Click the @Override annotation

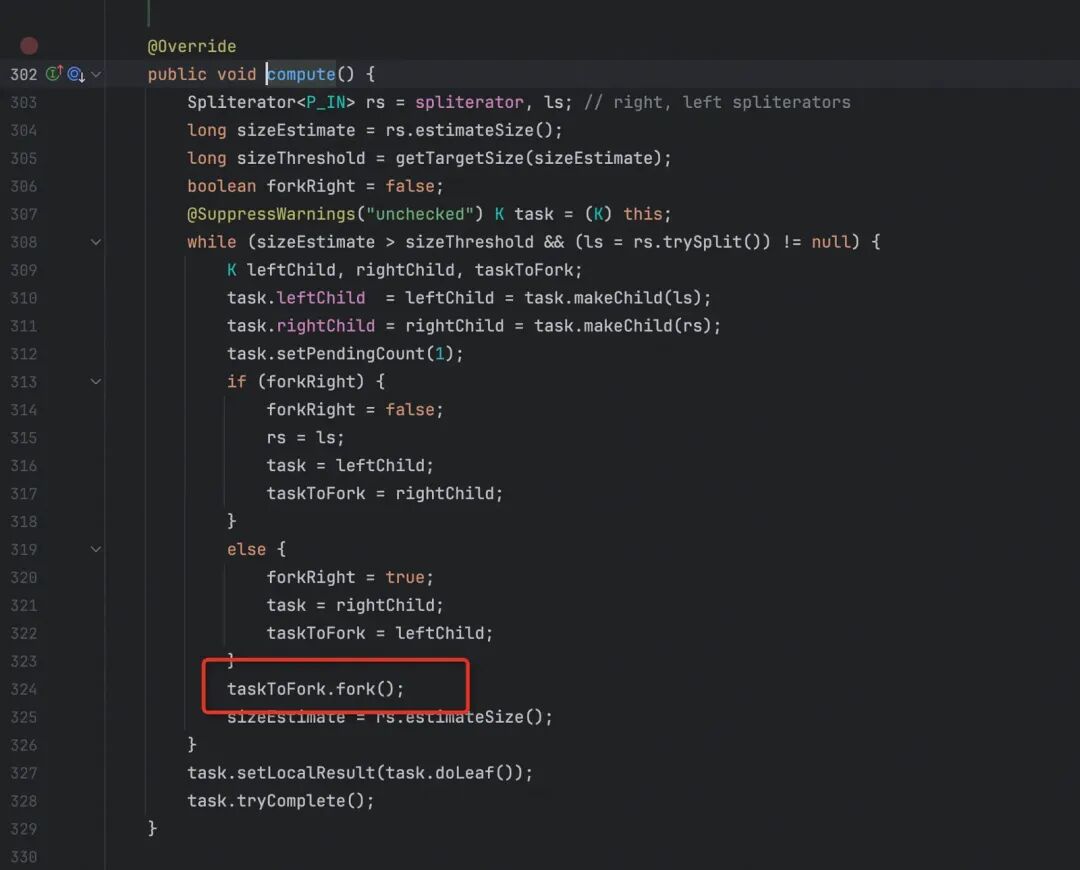pos(191,46)
